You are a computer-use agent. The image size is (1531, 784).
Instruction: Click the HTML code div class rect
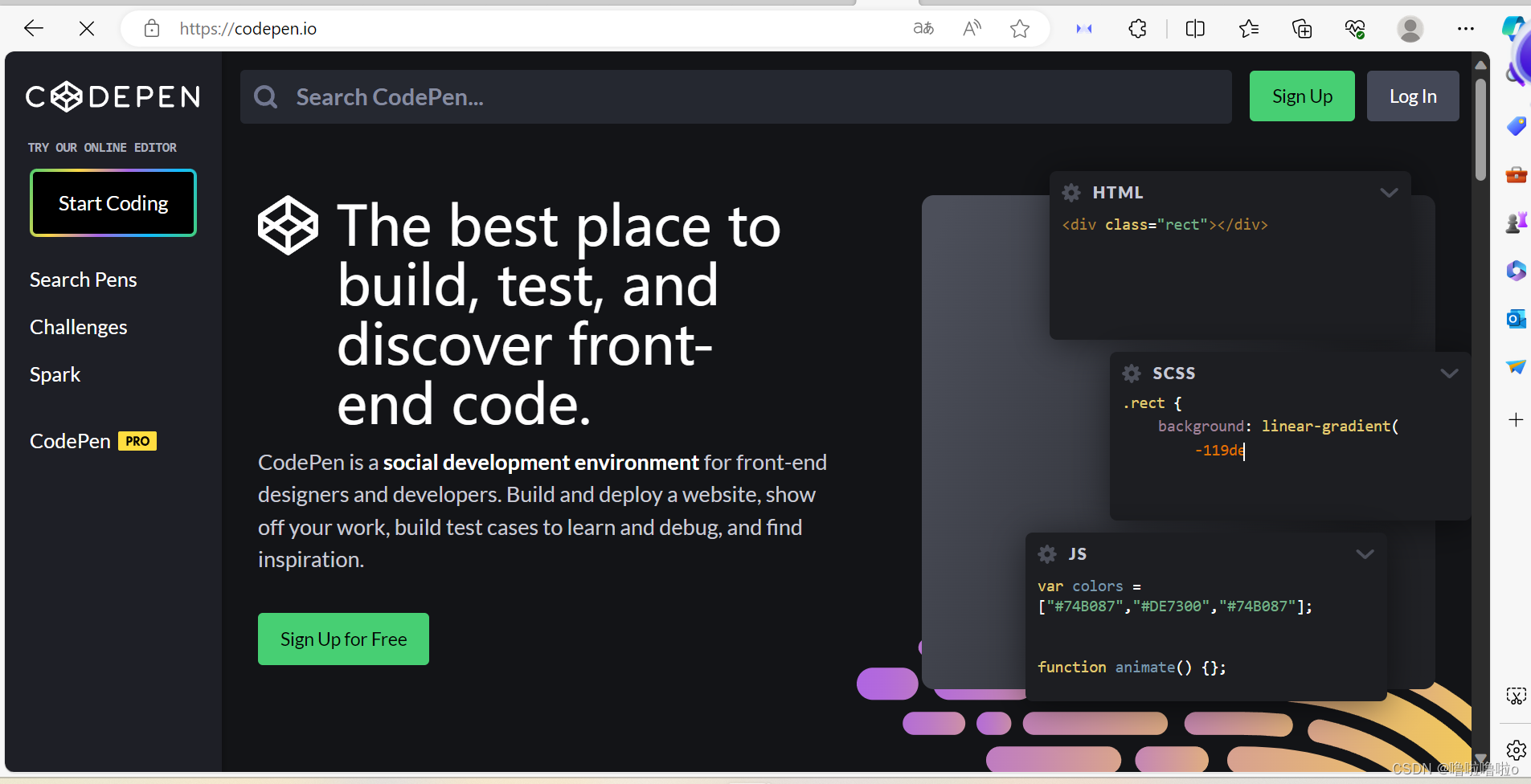(x=1165, y=225)
